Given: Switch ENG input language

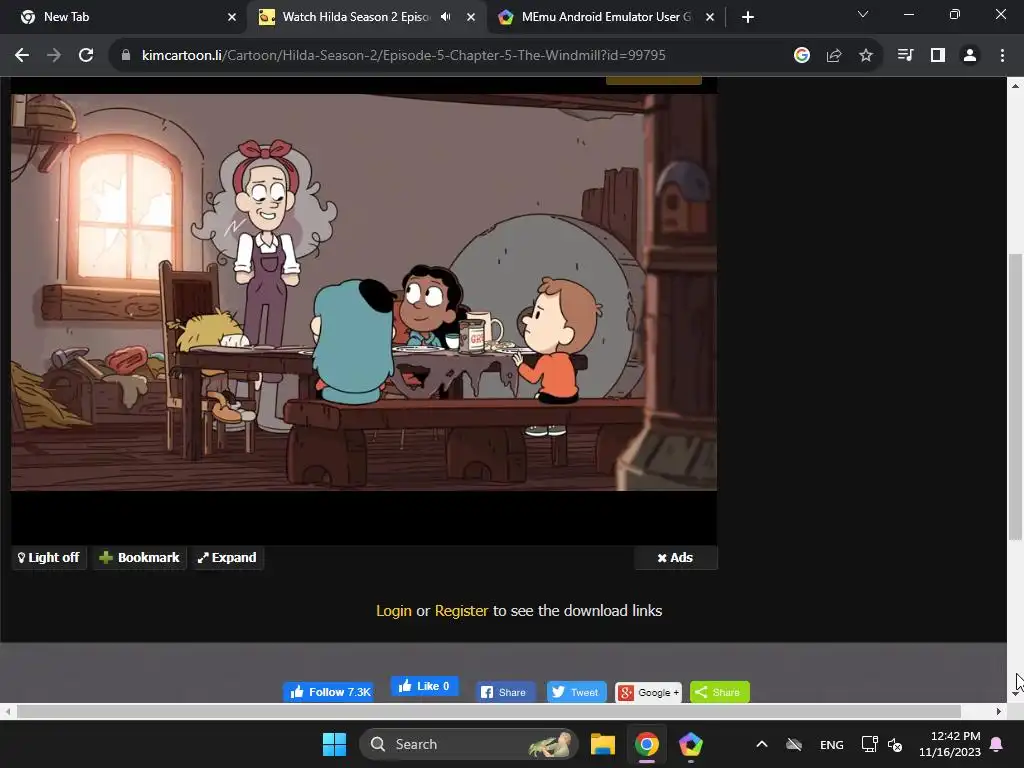Looking at the screenshot, I should 831,744.
